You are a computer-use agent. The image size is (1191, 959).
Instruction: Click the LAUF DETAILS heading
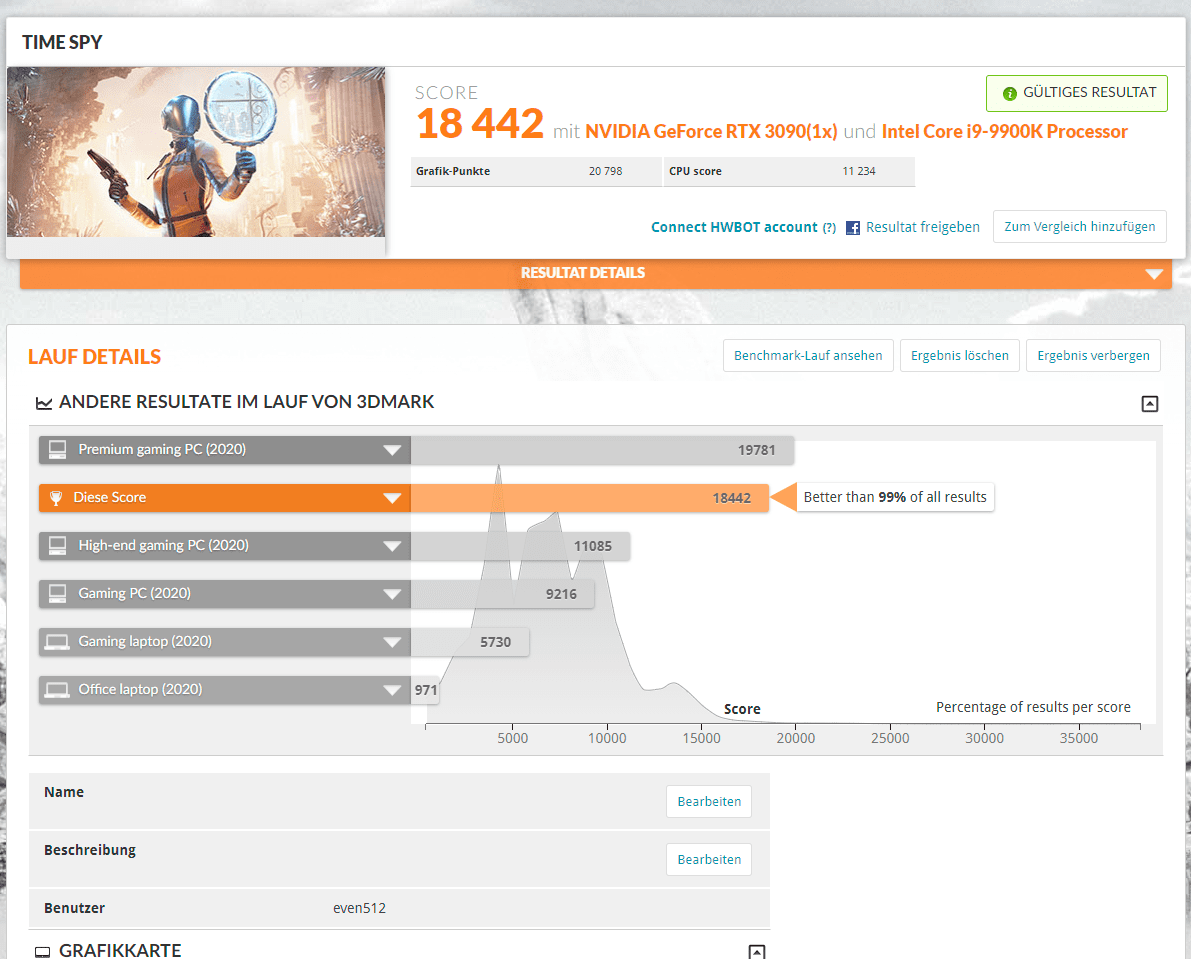pyautogui.click(x=94, y=357)
